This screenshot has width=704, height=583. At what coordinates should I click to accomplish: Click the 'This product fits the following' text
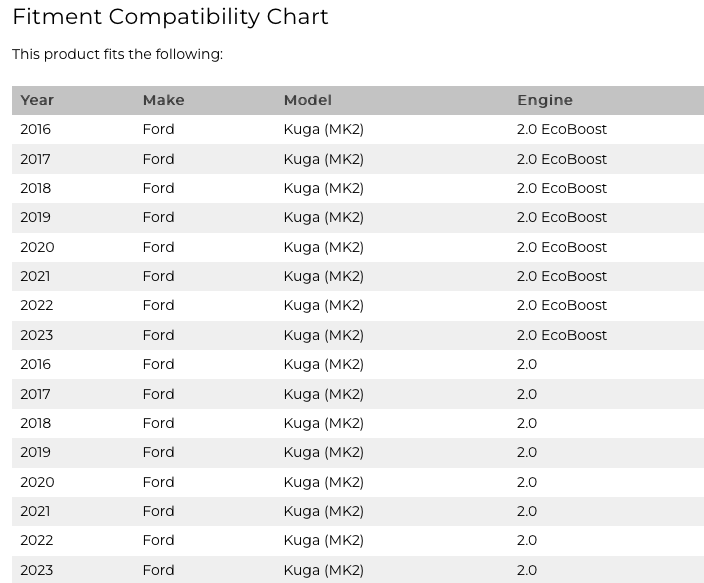[x=117, y=54]
